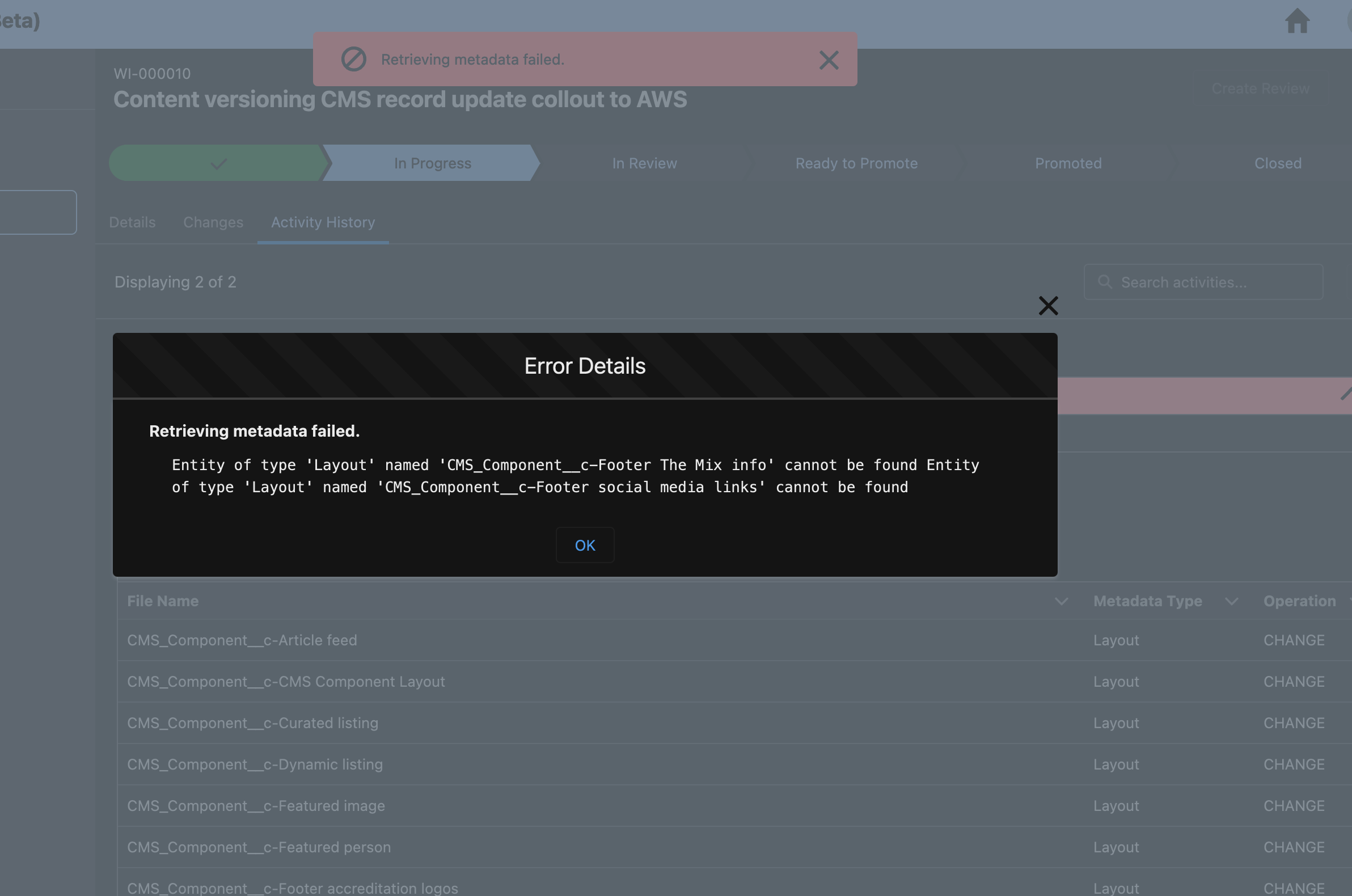1352x896 pixels.
Task: Close Error Details dialog with X icon
Action: [1047, 306]
